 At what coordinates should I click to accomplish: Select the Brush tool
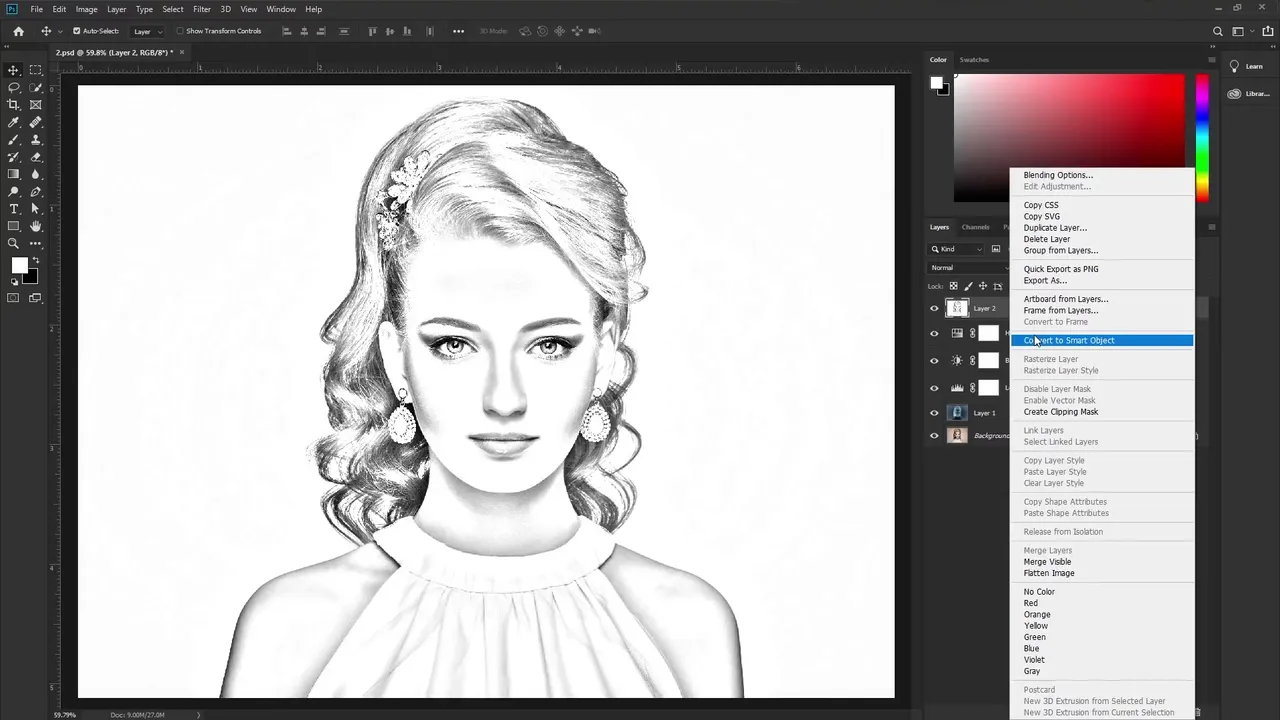point(14,139)
